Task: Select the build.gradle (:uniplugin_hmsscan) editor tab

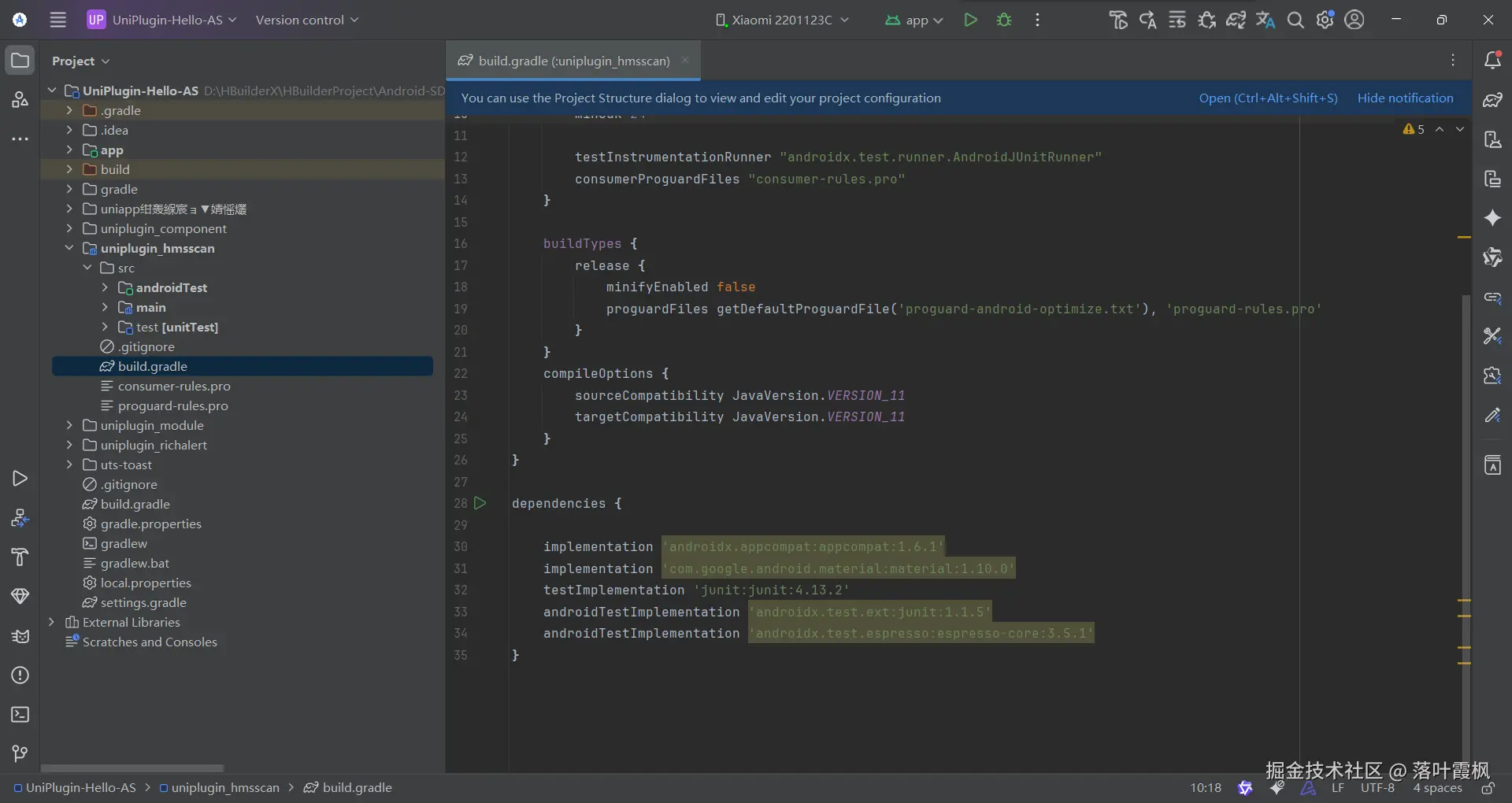Action: (x=573, y=61)
